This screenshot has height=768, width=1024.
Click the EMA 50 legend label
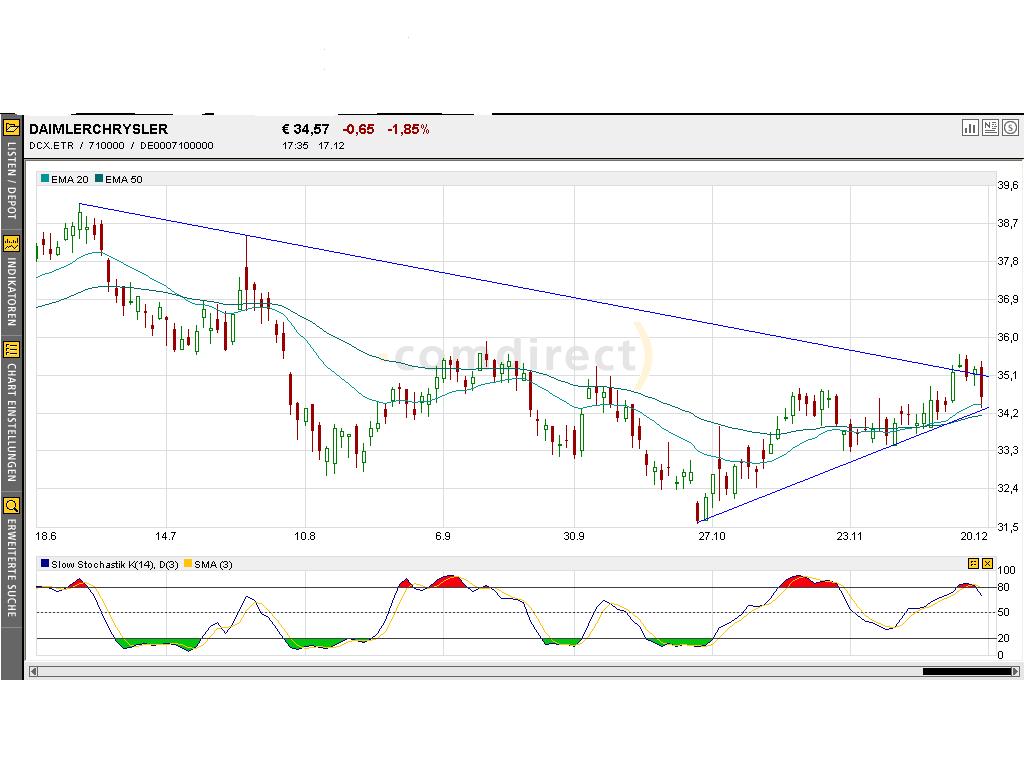pyautogui.click(x=123, y=179)
